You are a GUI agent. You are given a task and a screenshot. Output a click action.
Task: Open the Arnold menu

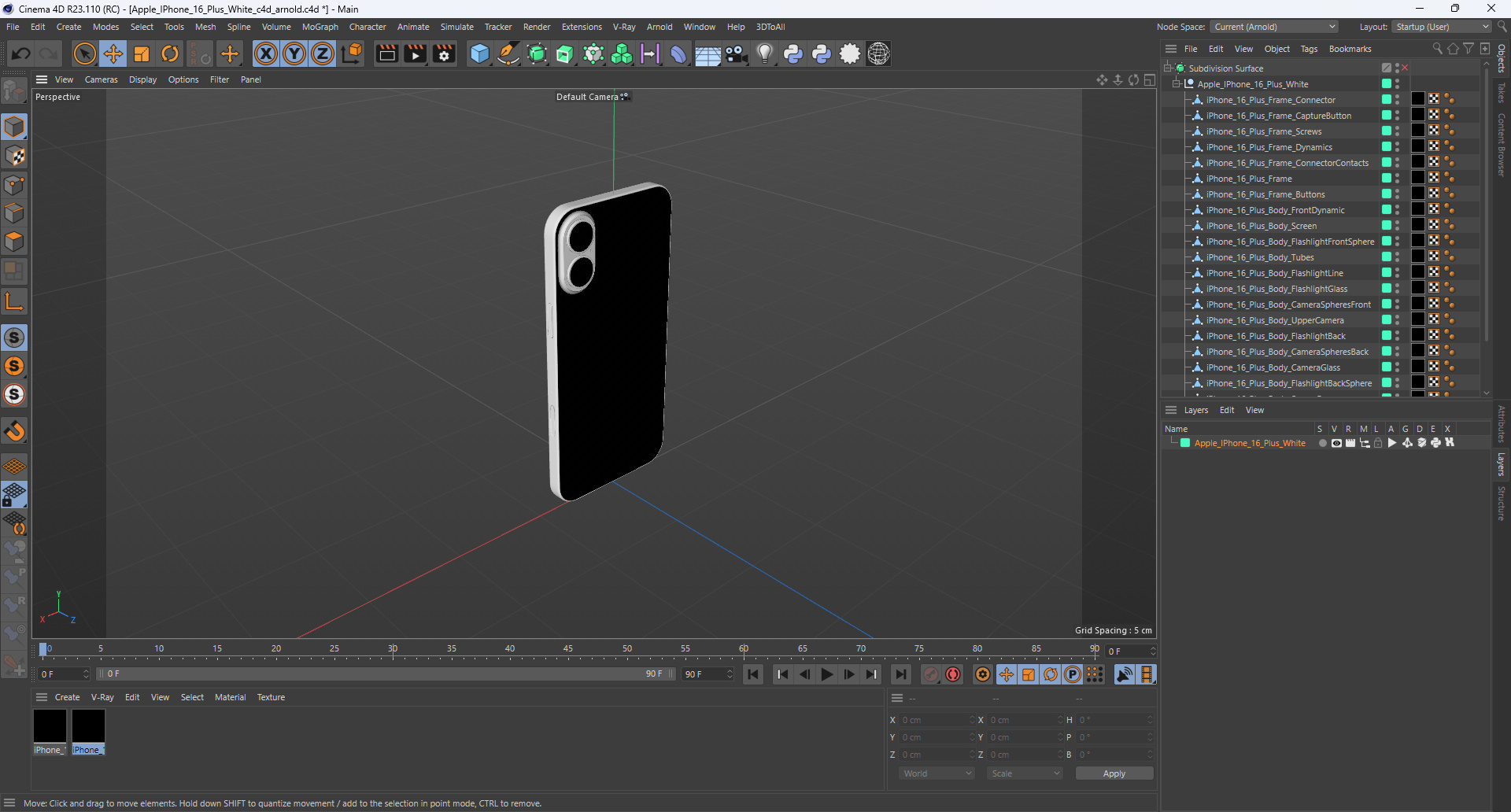(659, 27)
